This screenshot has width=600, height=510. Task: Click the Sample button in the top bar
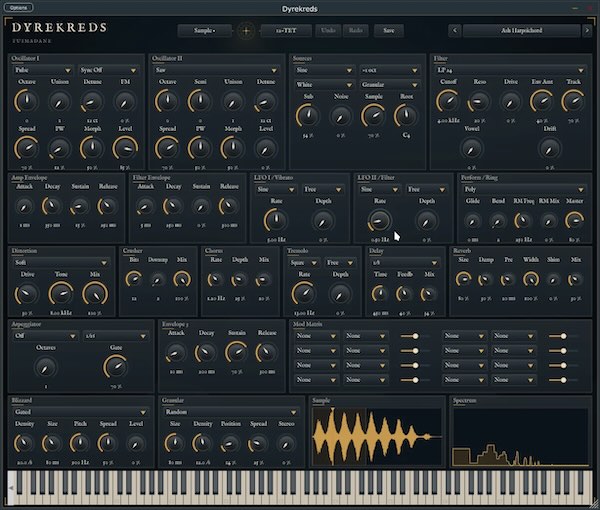pyautogui.click(x=204, y=31)
